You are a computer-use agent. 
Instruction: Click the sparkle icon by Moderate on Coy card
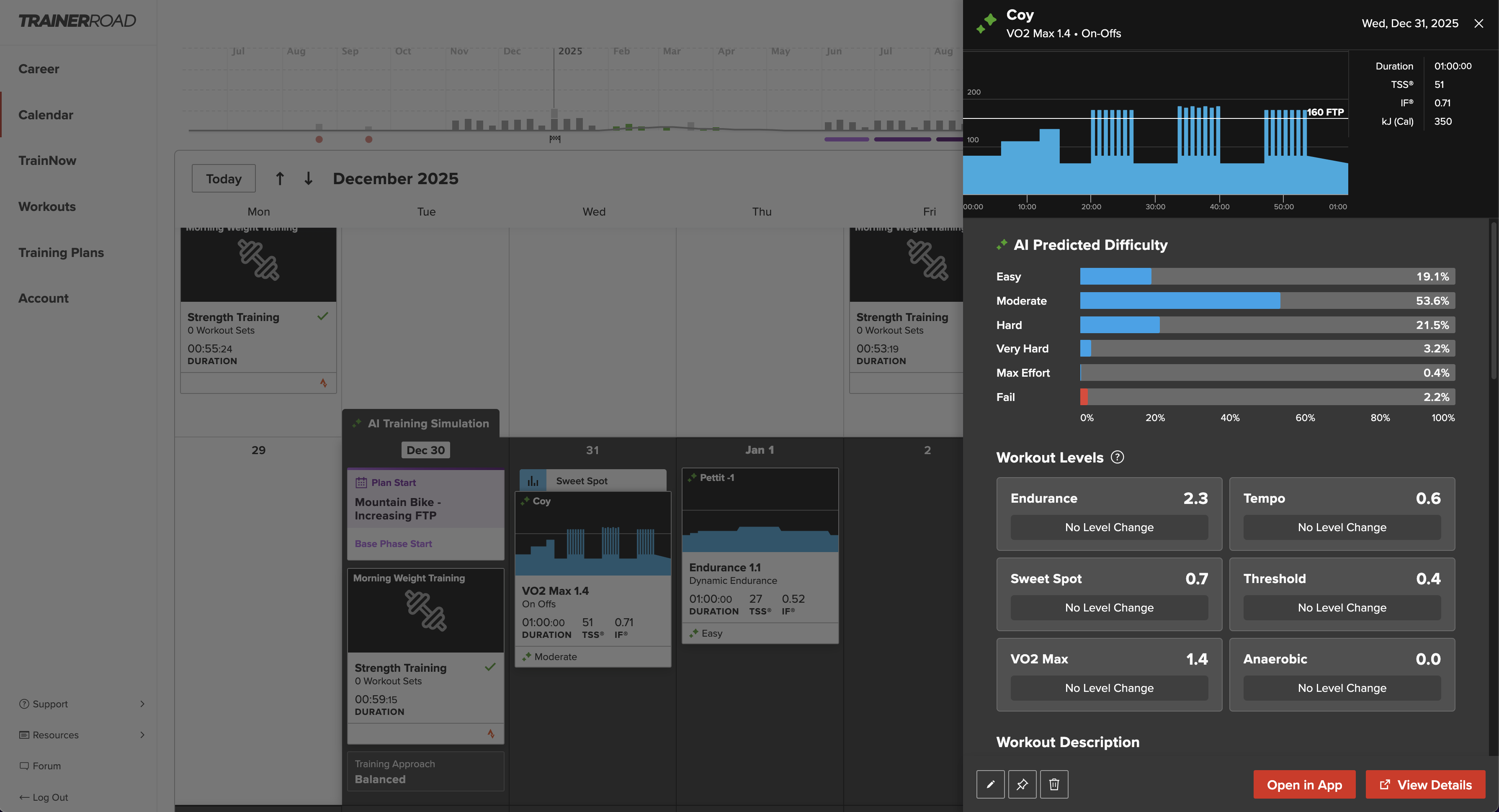point(527,657)
